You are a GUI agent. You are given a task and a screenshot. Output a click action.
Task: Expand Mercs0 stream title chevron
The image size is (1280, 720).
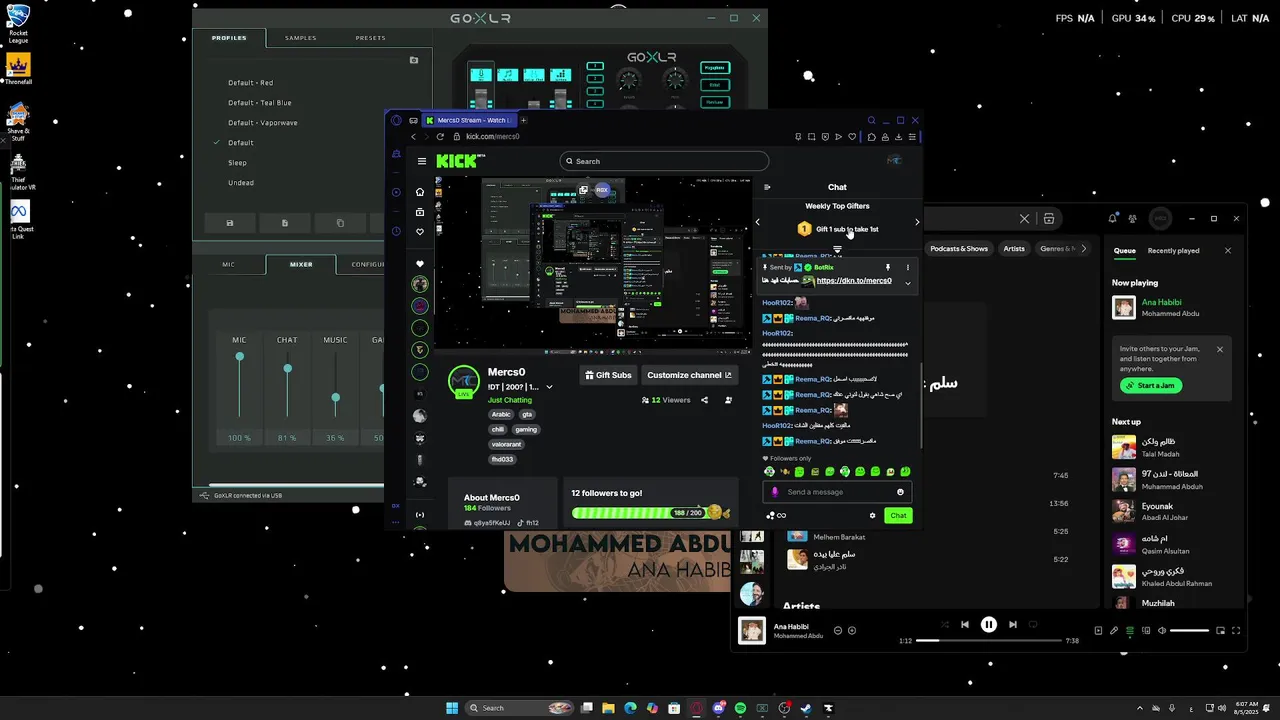click(x=549, y=387)
